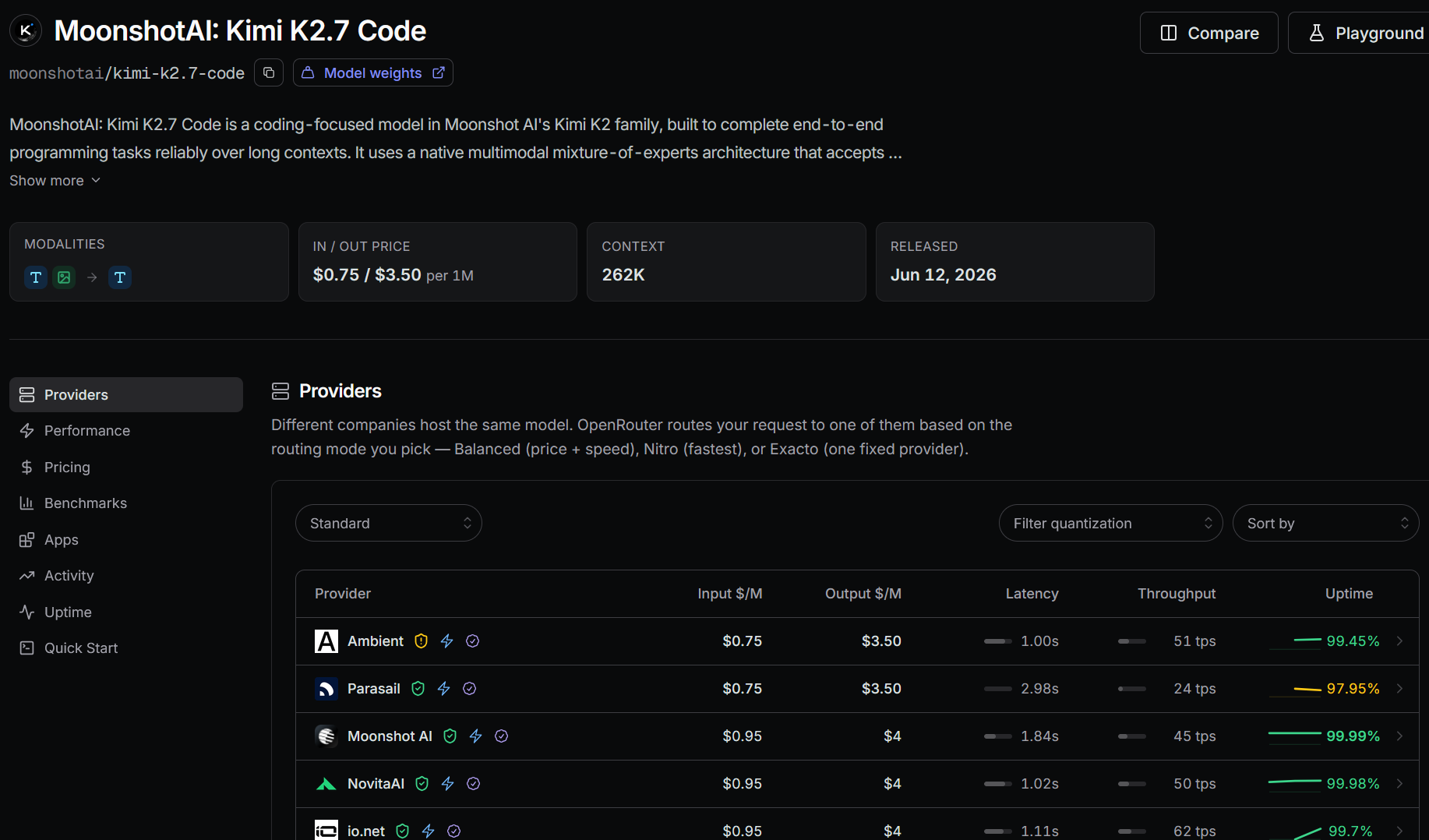The image size is (1429, 840).
Task: Open the Sort by dropdown
Action: click(1326, 524)
